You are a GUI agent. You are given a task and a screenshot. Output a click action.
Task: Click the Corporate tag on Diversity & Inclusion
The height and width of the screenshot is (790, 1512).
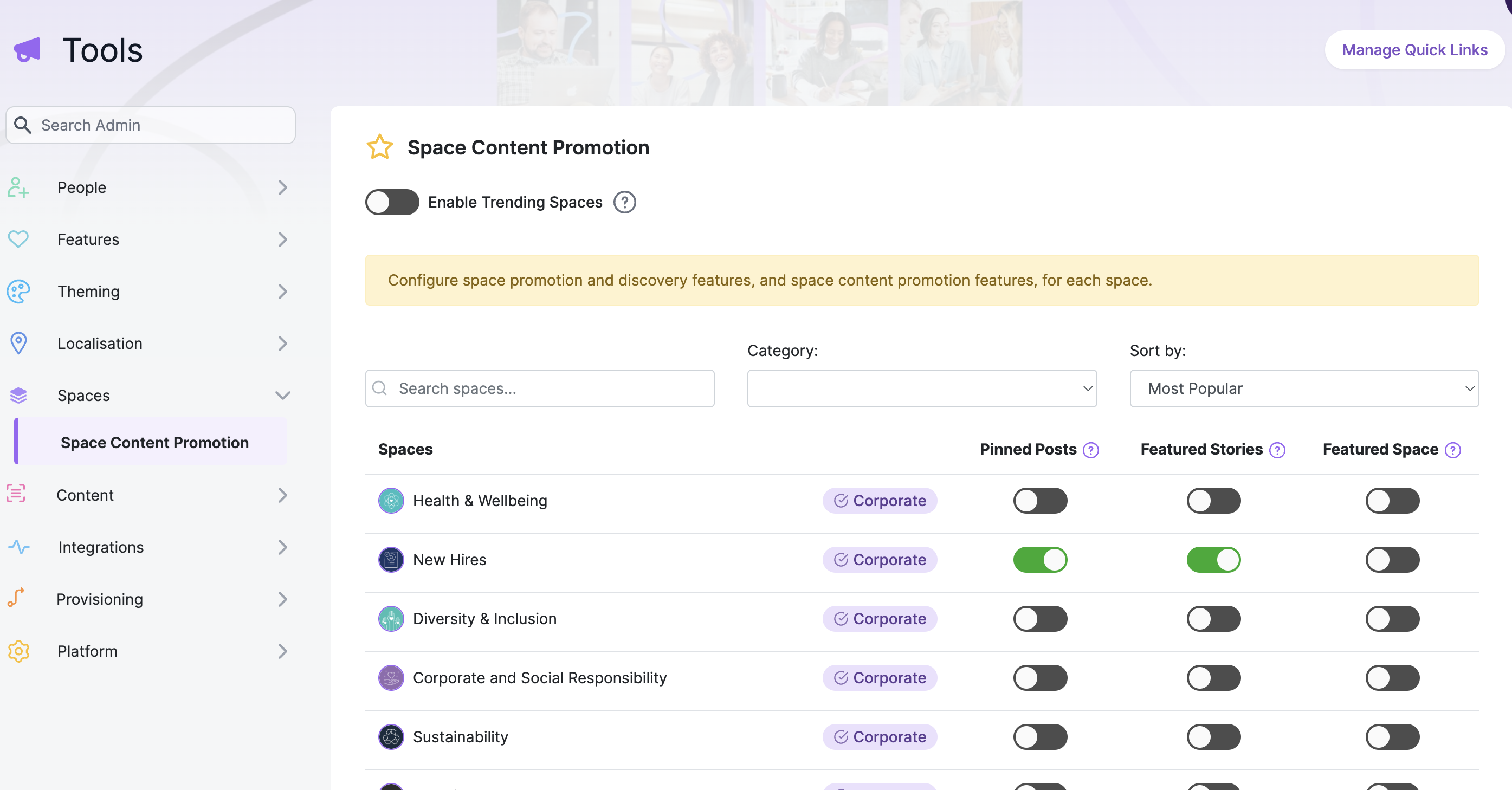(880, 619)
